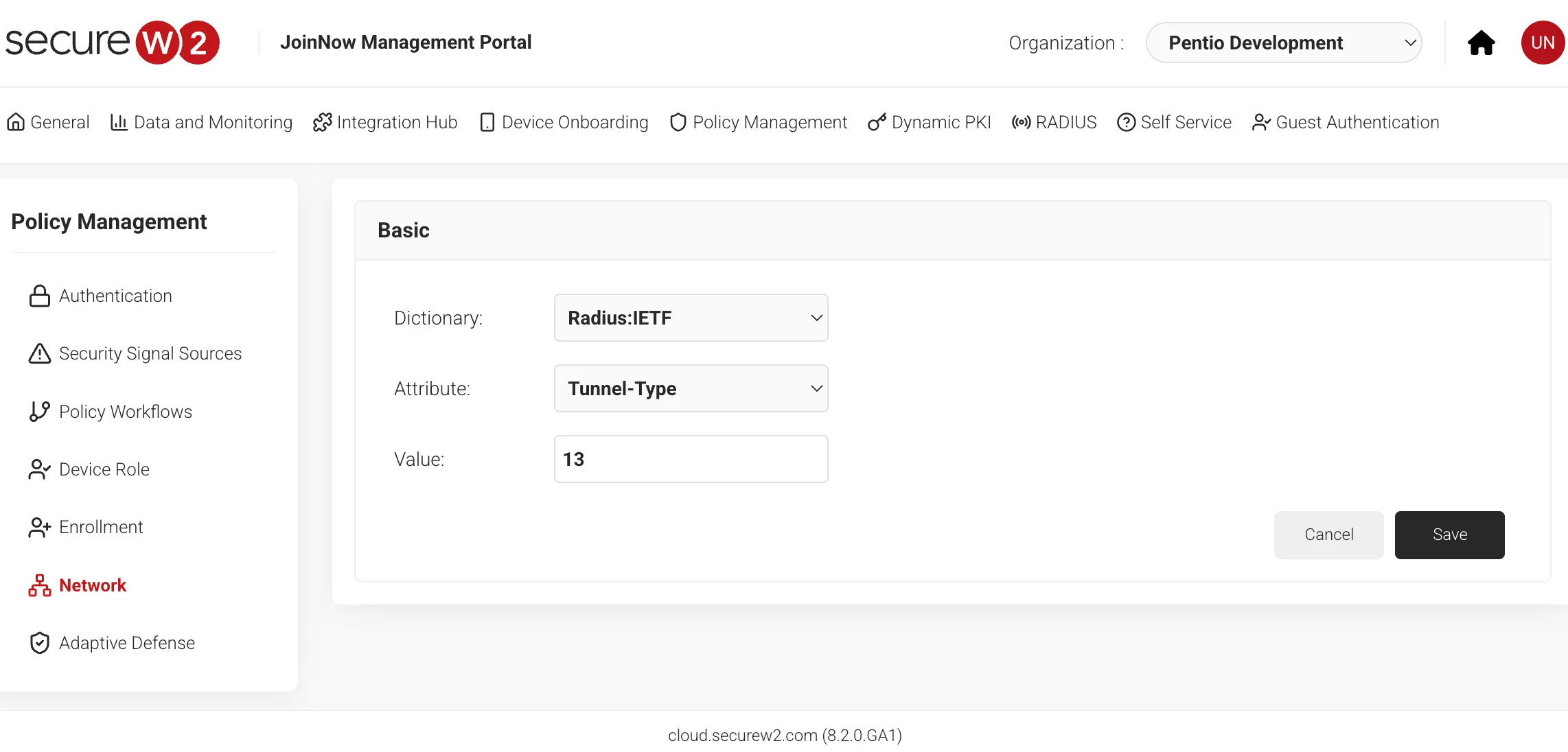
Task: Click the Authentication lock icon
Action: click(39, 296)
